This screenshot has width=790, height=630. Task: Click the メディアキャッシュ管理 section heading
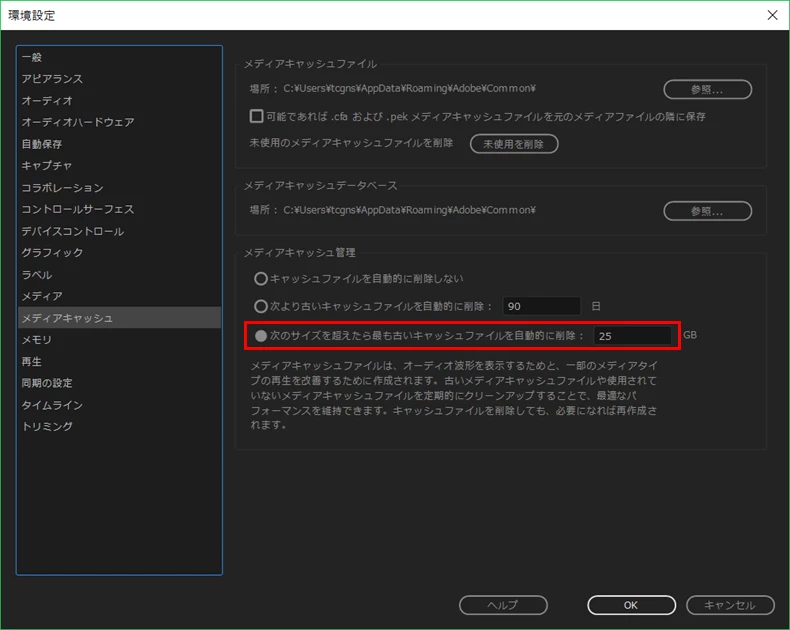(300, 253)
